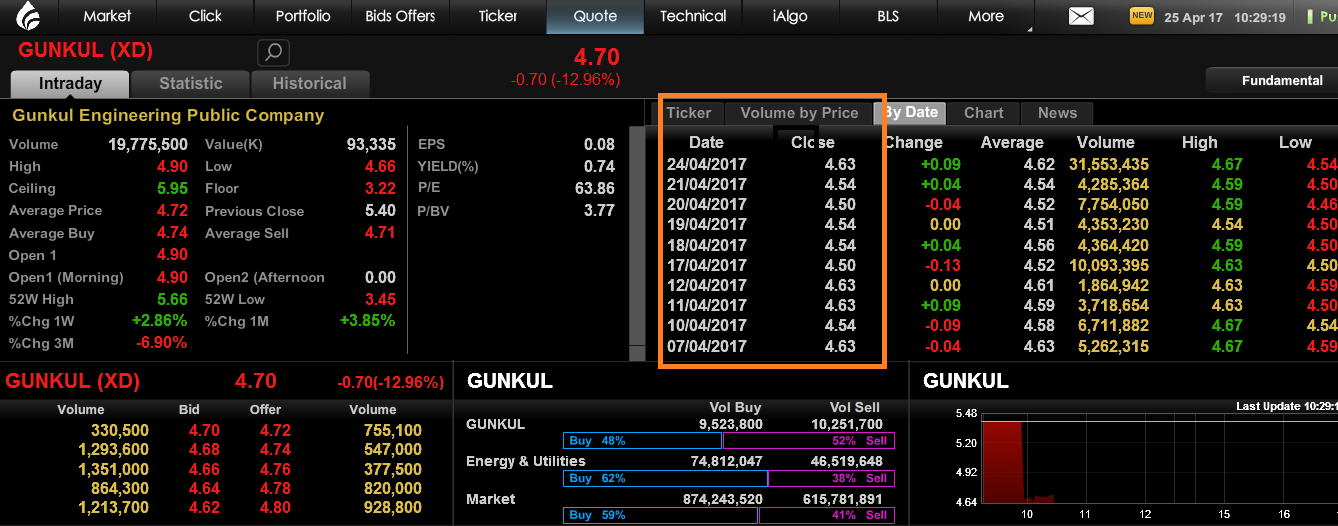Open the Click menu
The image size is (1338, 526).
[x=205, y=16]
